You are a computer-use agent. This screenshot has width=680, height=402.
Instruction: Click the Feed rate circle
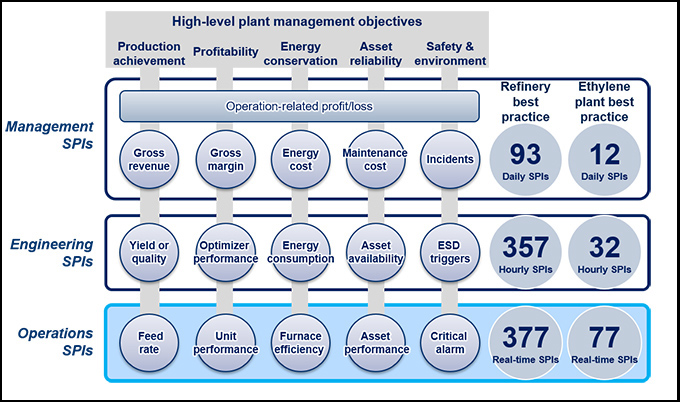click(x=150, y=343)
